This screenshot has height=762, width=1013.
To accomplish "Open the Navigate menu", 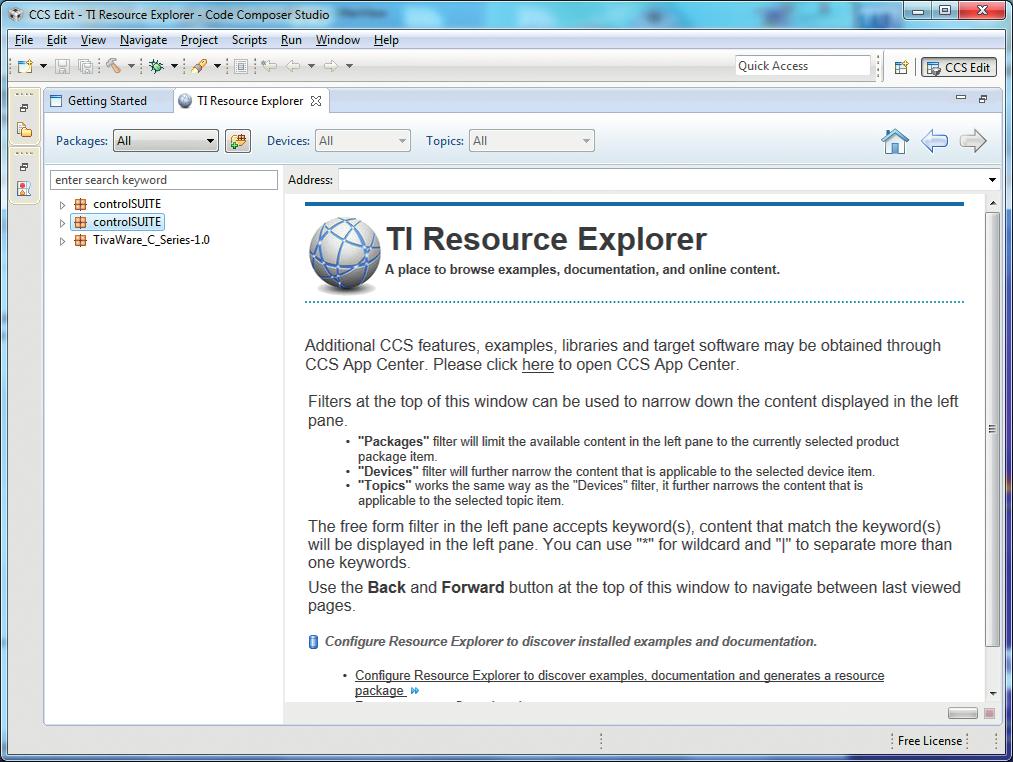I will (x=143, y=40).
